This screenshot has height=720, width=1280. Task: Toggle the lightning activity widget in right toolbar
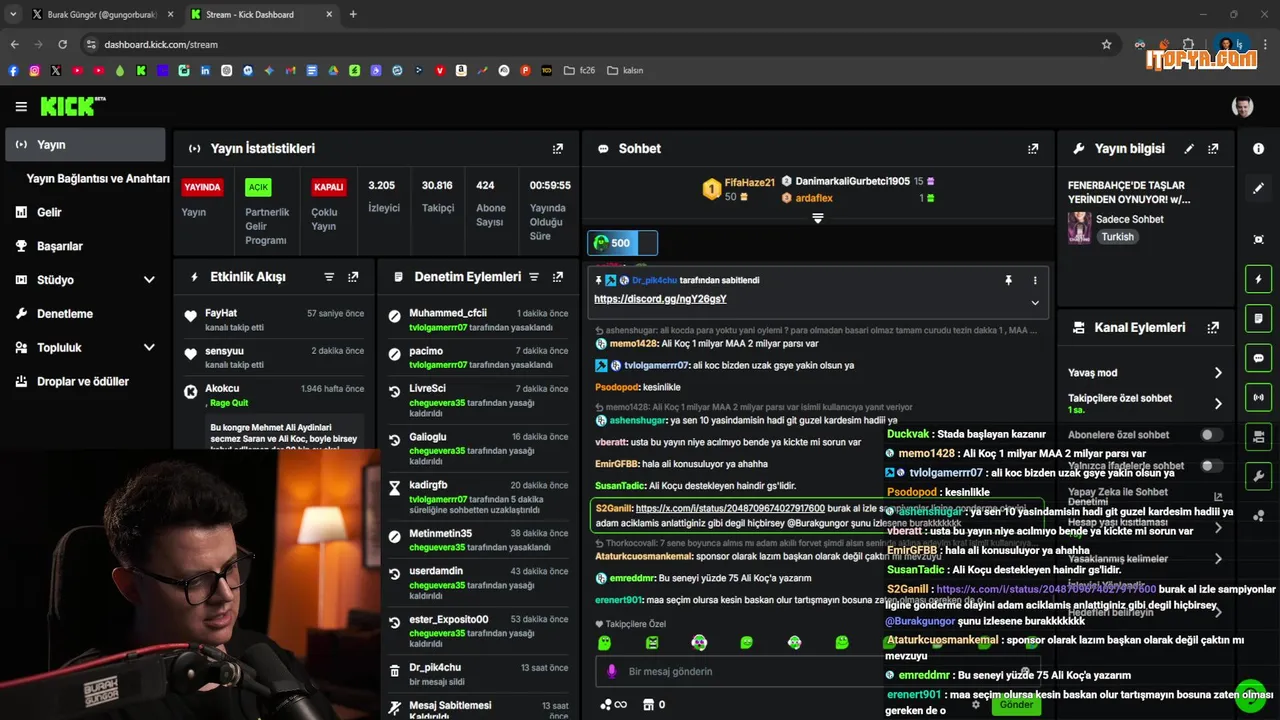click(1258, 279)
